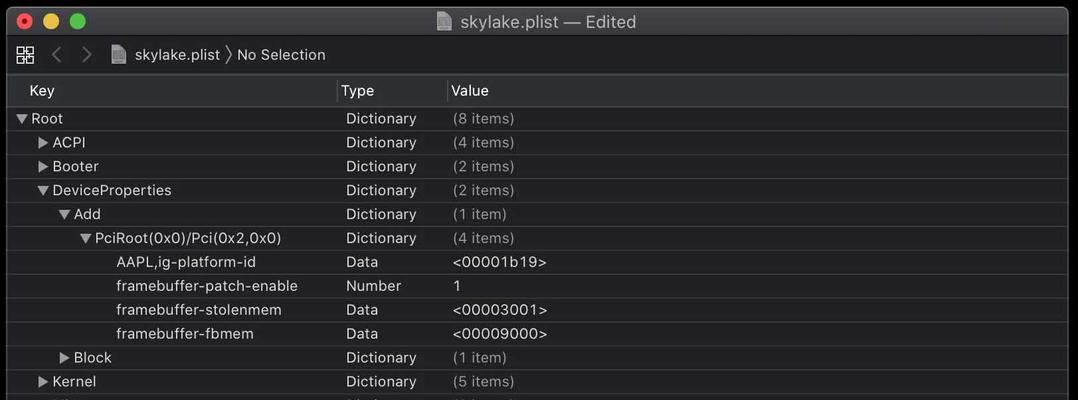Sort by the Key column header
This screenshot has width=1078, height=400.
(42, 91)
